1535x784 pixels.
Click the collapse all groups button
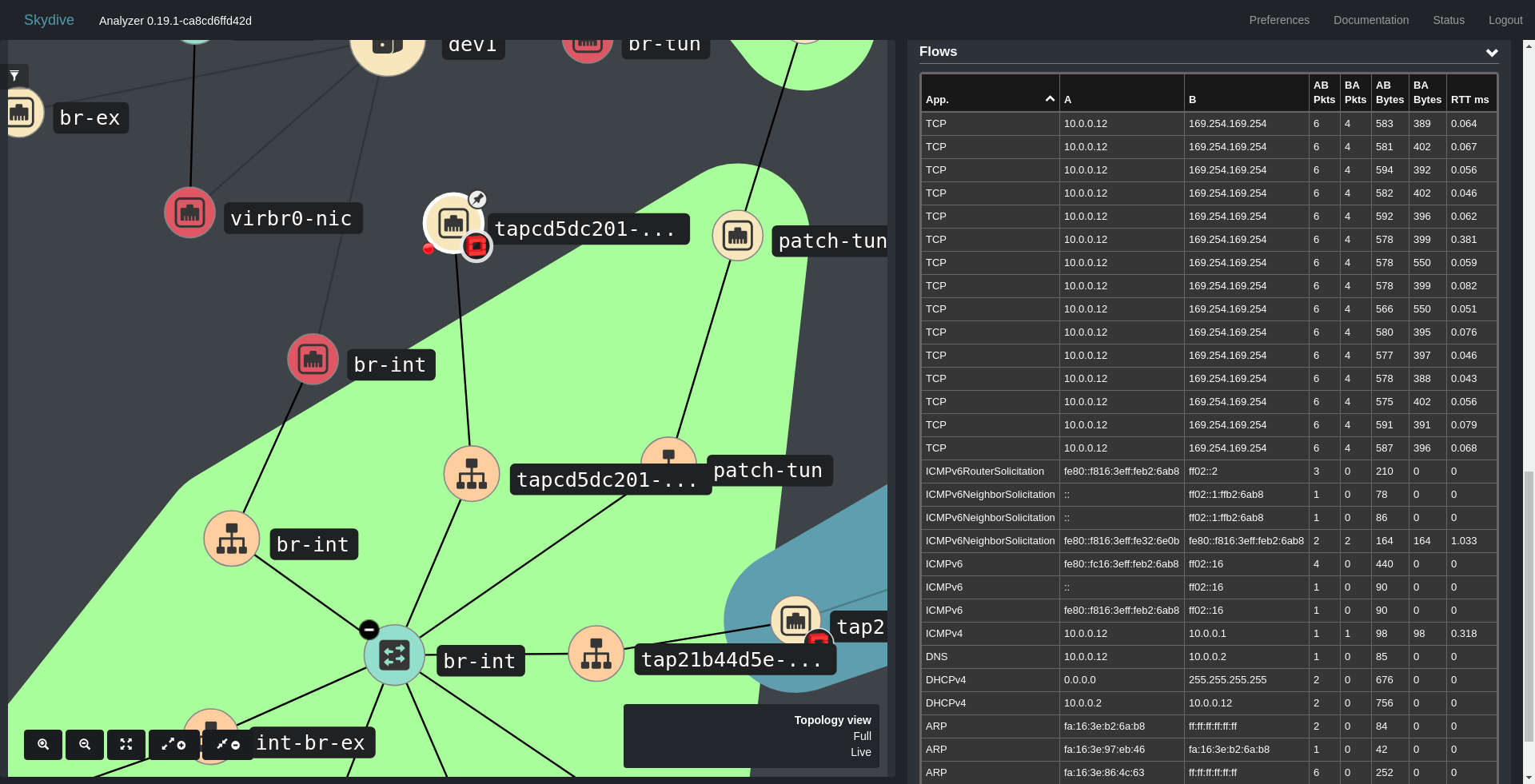(x=228, y=744)
